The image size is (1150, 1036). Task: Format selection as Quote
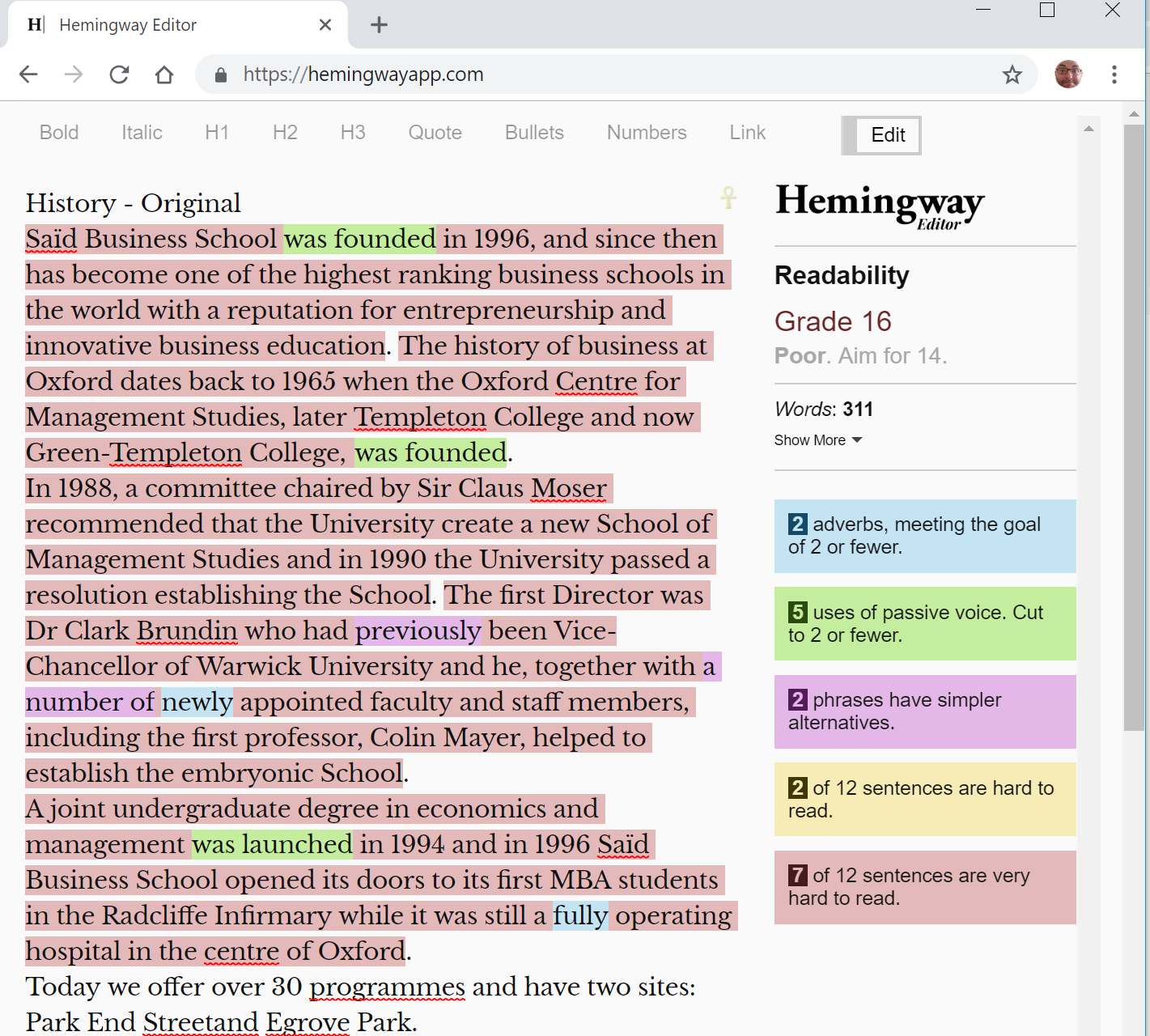point(435,133)
